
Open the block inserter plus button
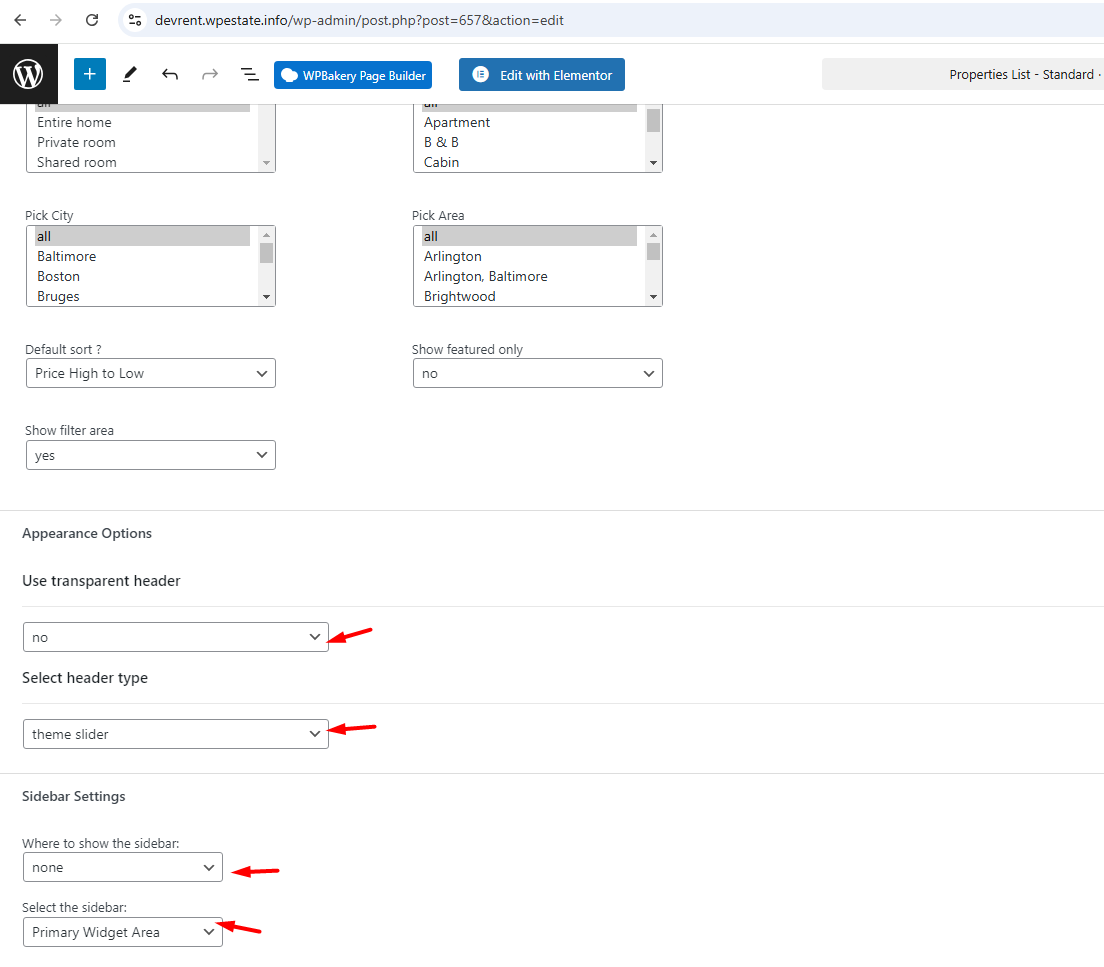pyautogui.click(x=89, y=74)
